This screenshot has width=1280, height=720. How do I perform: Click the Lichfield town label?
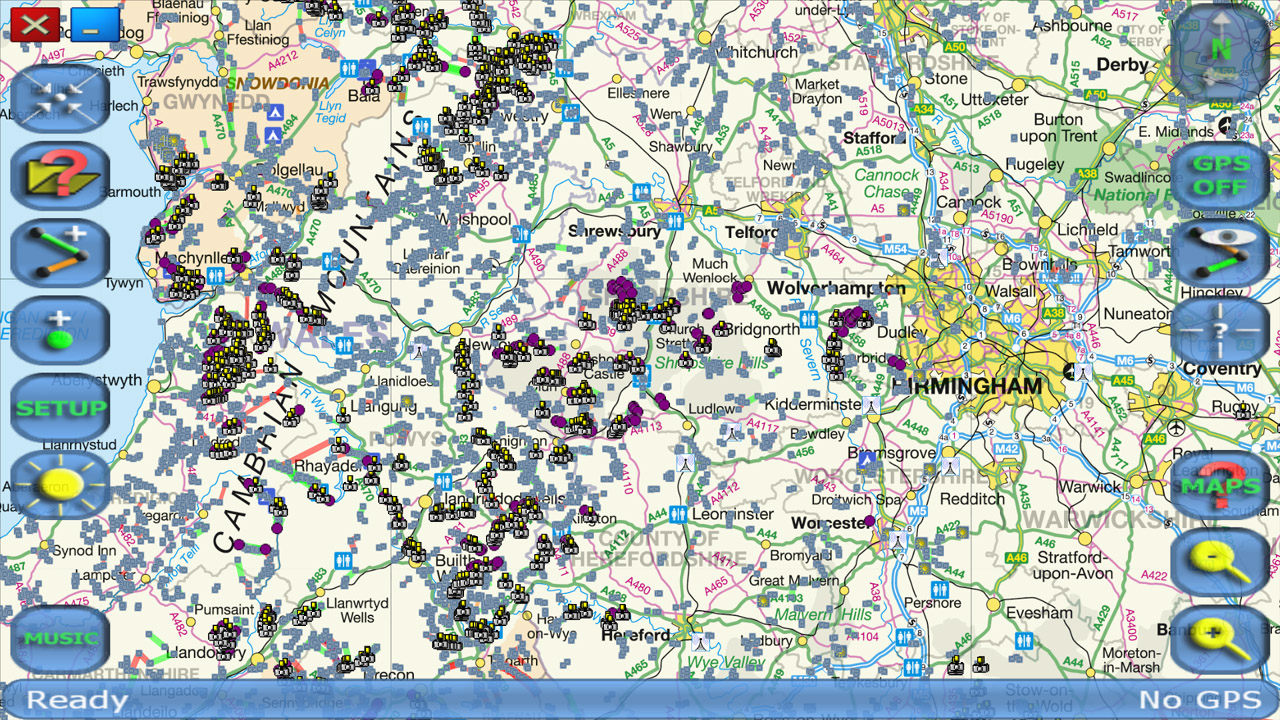coord(1087,229)
